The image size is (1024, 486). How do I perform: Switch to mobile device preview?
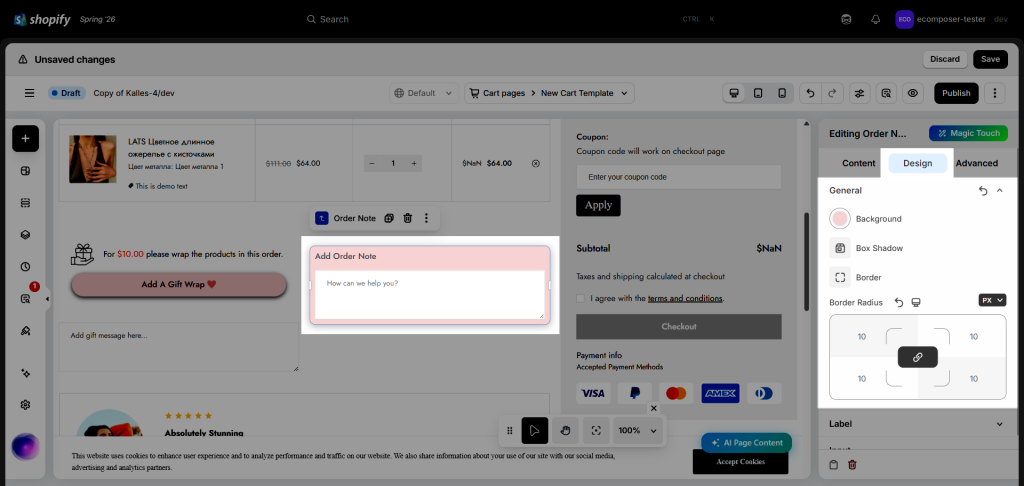tap(782, 93)
